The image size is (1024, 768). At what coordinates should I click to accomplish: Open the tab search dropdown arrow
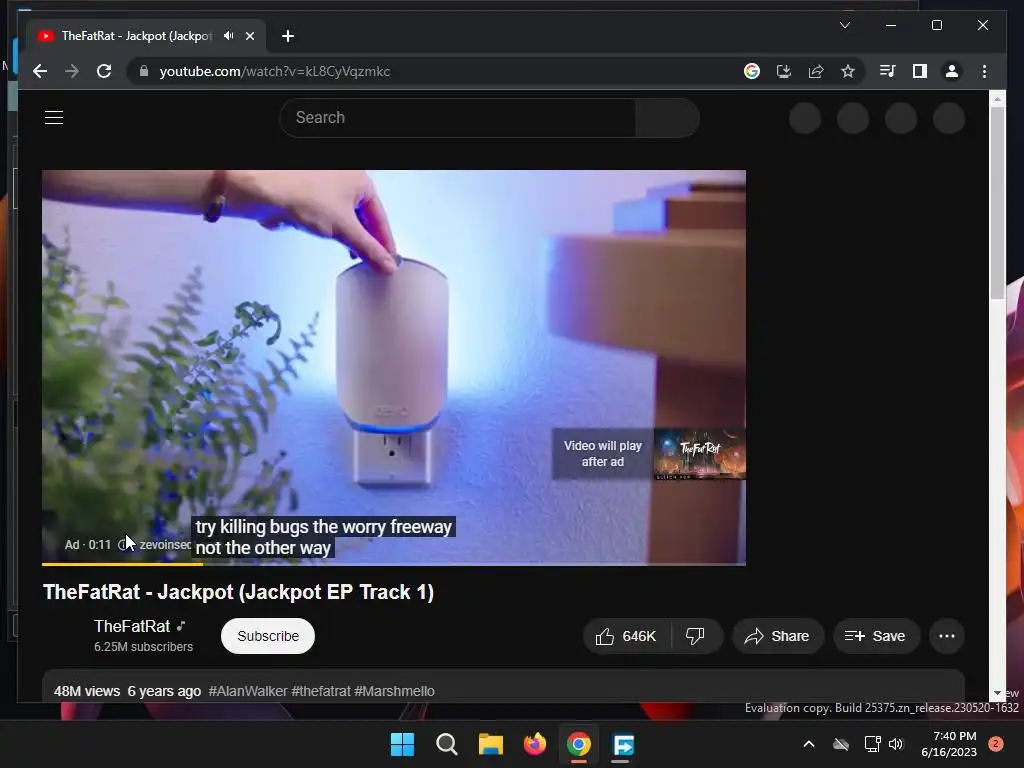pos(844,25)
